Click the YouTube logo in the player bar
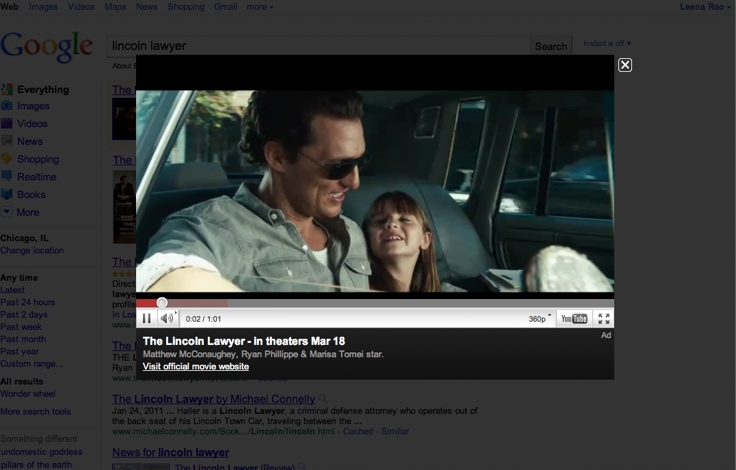The height and width of the screenshot is (470, 736). [x=574, y=319]
